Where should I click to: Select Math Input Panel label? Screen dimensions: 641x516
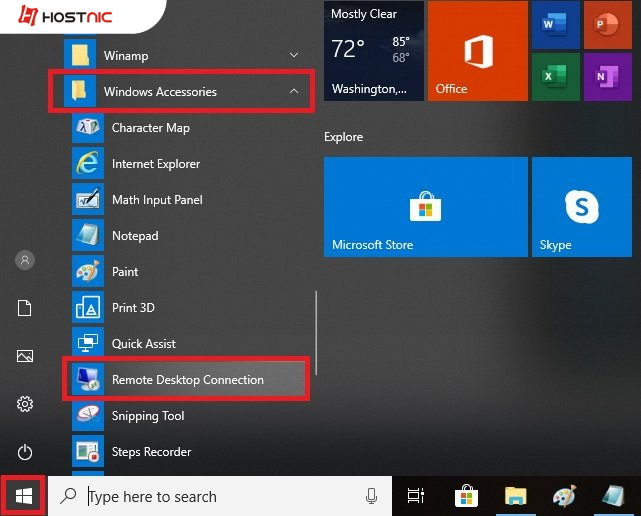tap(157, 200)
